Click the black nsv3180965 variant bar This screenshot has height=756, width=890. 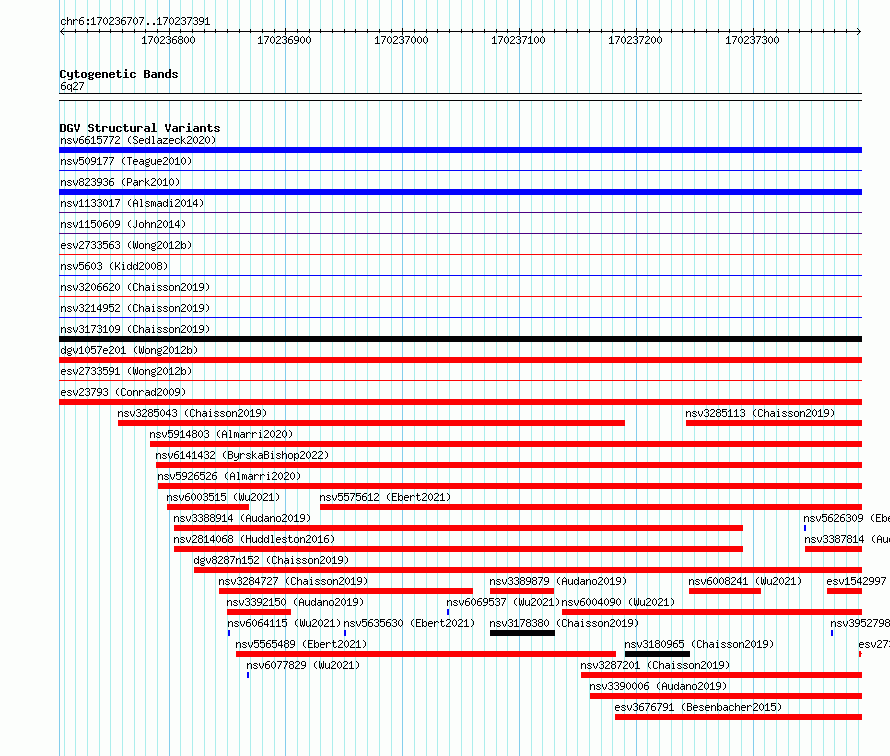(657, 654)
